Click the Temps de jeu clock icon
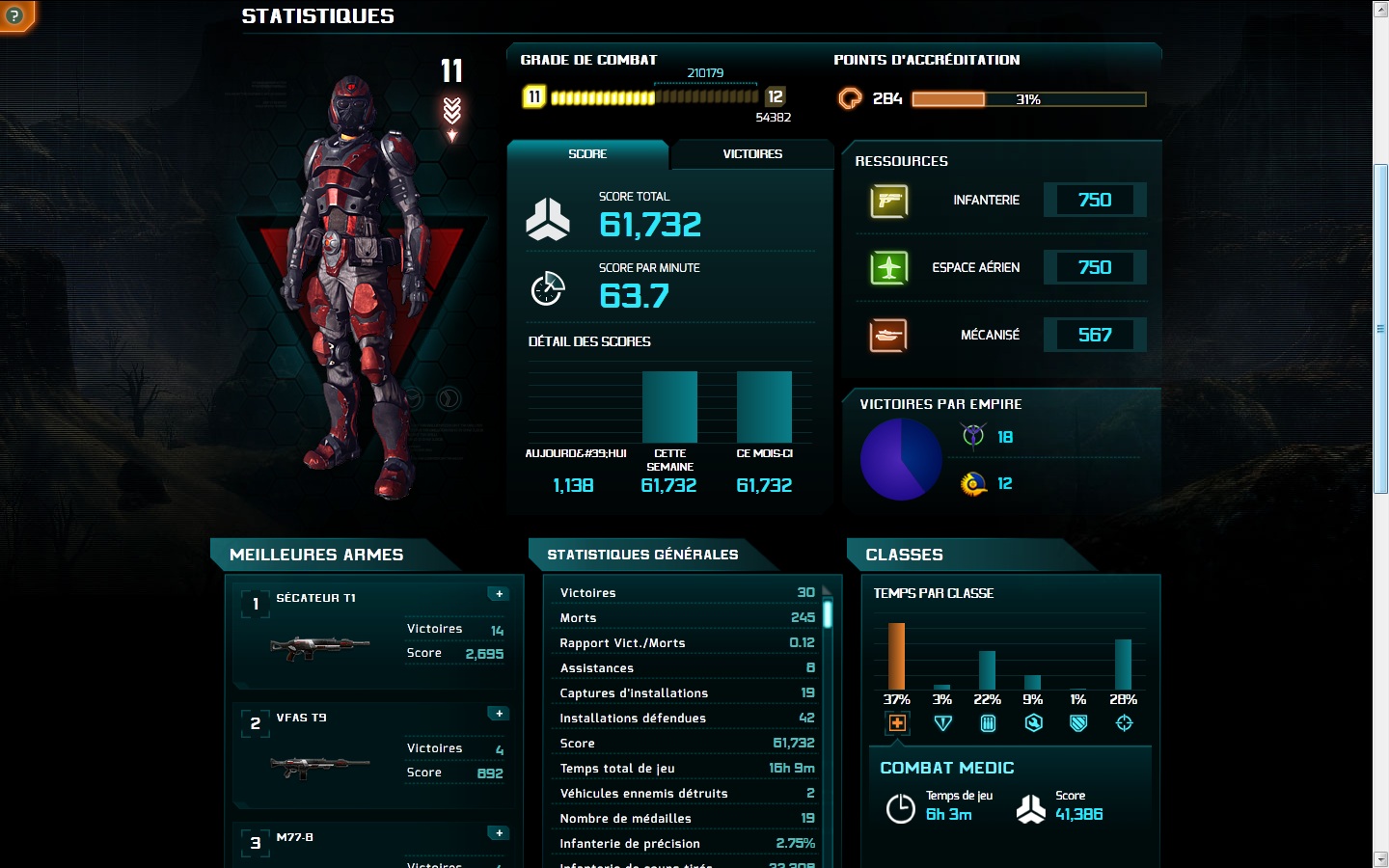 [x=901, y=808]
